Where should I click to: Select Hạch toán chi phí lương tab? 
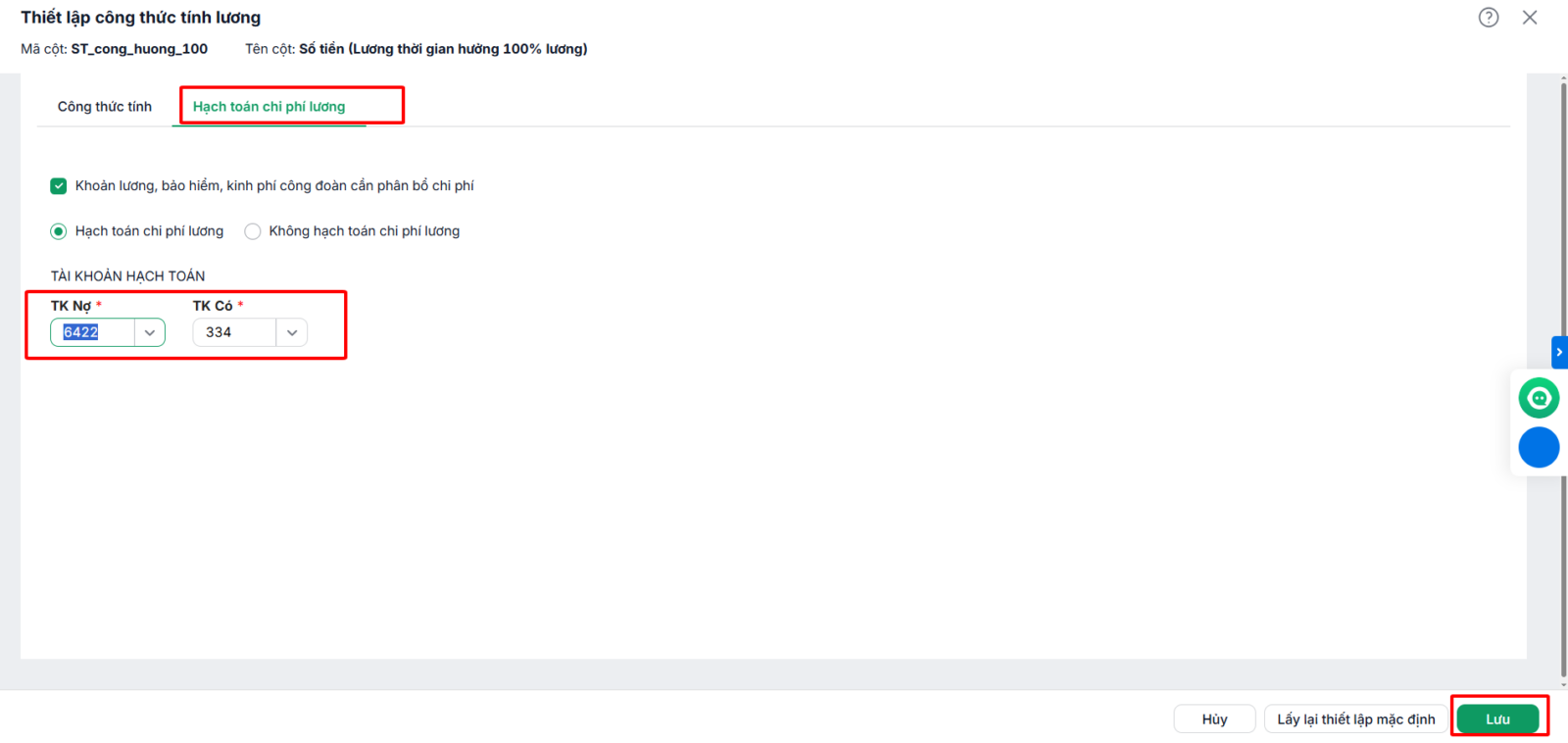[x=269, y=106]
